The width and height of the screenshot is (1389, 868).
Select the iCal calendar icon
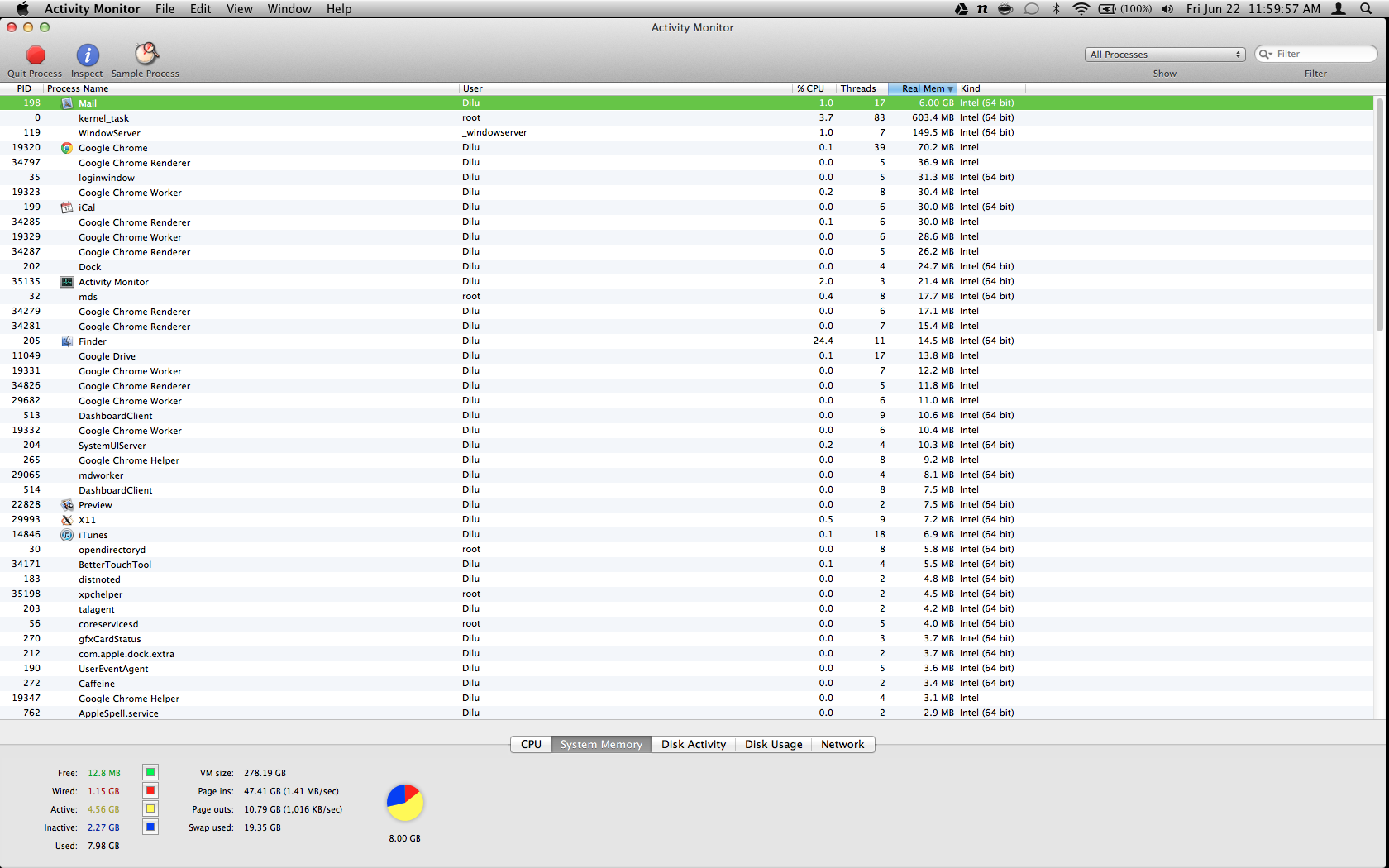click(67, 207)
